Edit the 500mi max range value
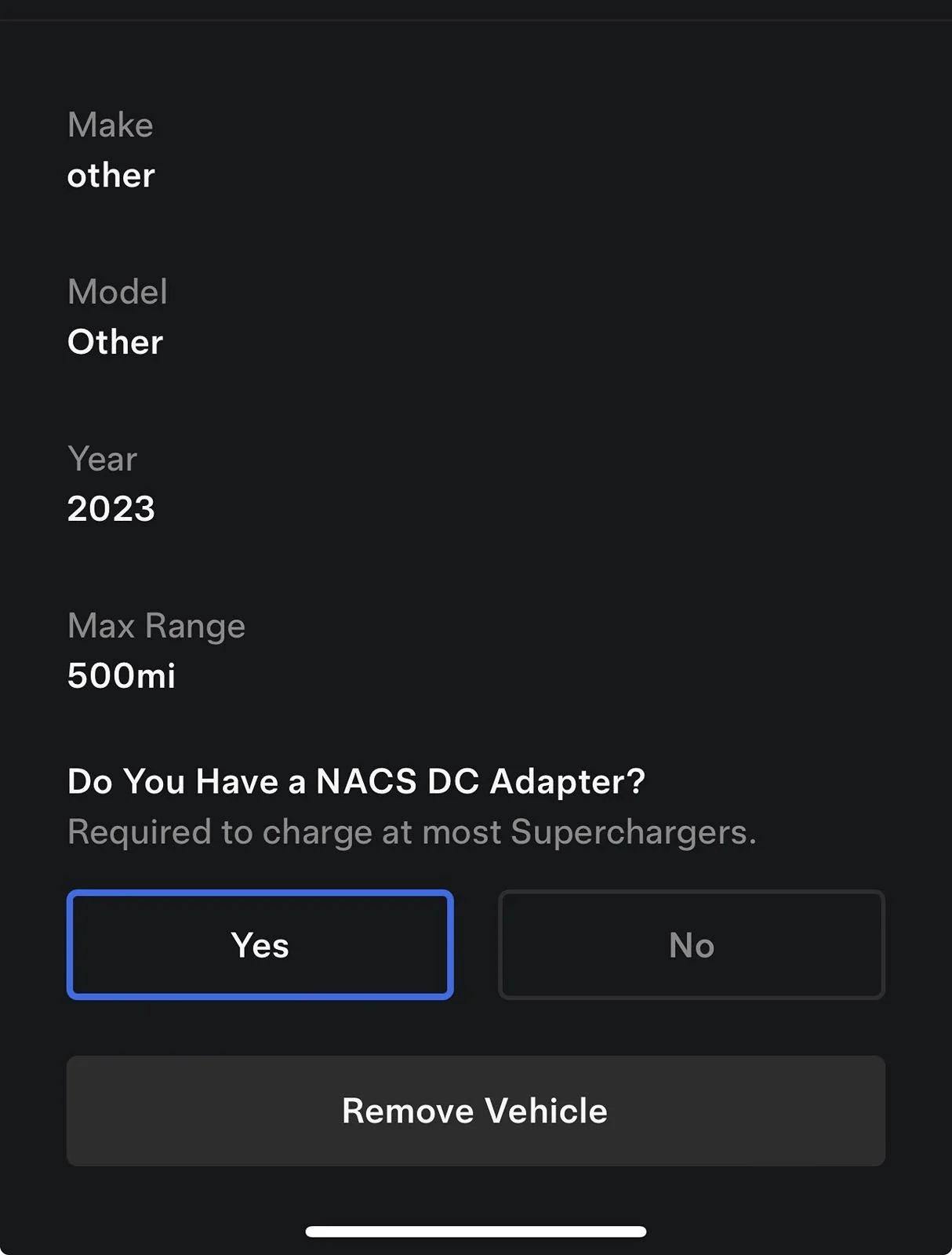 tap(121, 675)
